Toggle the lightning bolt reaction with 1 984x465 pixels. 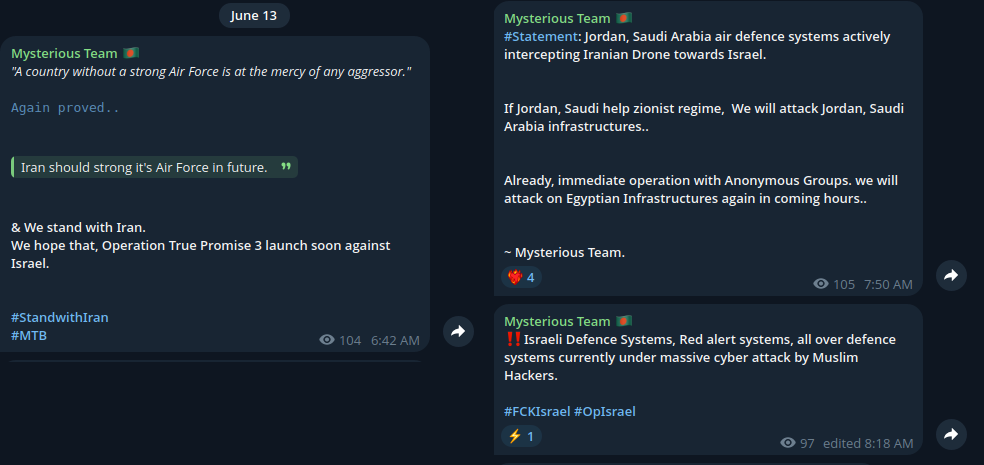pyautogui.click(x=521, y=436)
